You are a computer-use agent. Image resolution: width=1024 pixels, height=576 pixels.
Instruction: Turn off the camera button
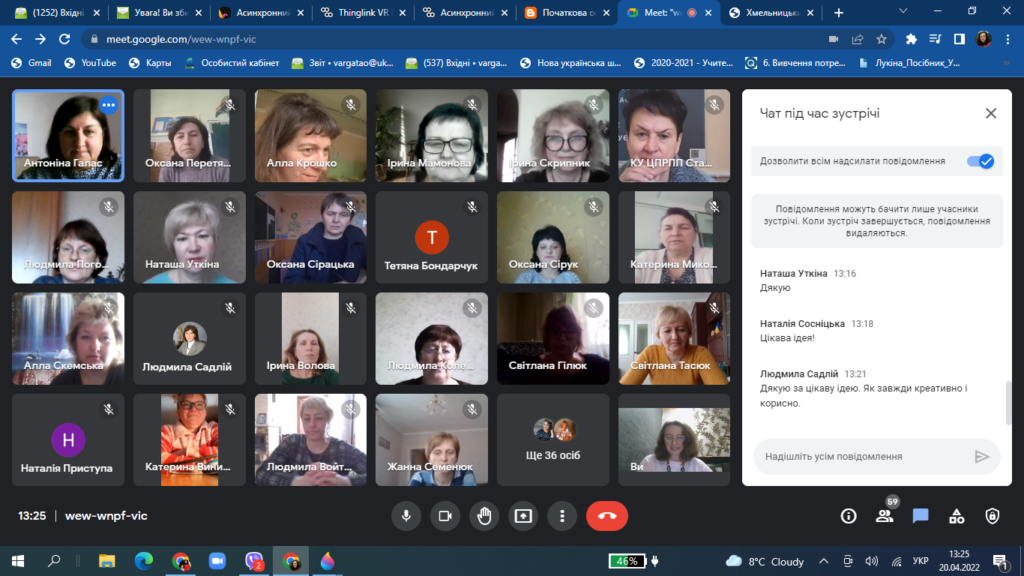[x=445, y=516]
